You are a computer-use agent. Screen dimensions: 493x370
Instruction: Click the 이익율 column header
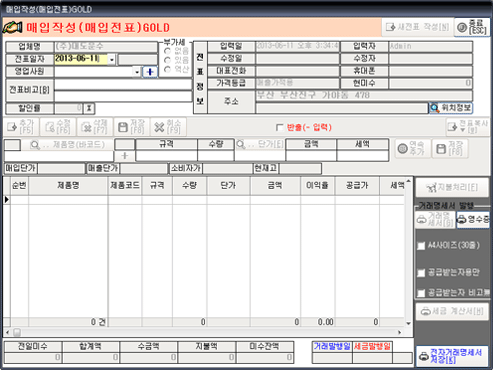(x=318, y=185)
